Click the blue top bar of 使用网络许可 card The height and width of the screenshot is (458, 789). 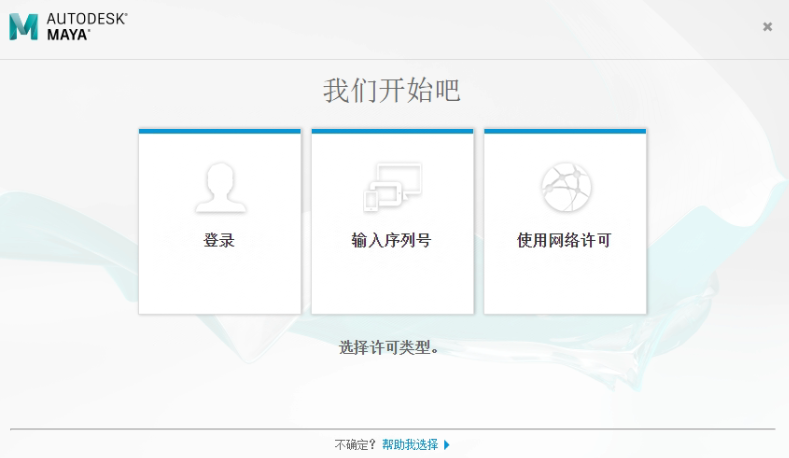pos(565,130)
